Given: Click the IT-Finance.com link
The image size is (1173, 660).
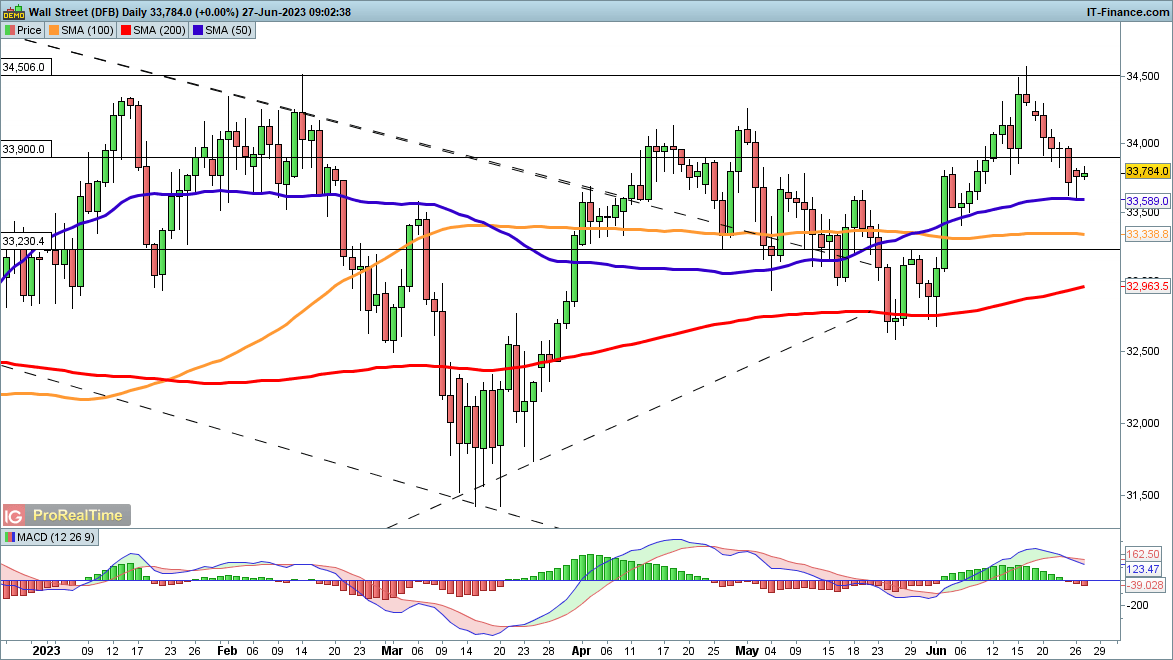Looking at the screenshot, I should click(x=1127, y=12).
